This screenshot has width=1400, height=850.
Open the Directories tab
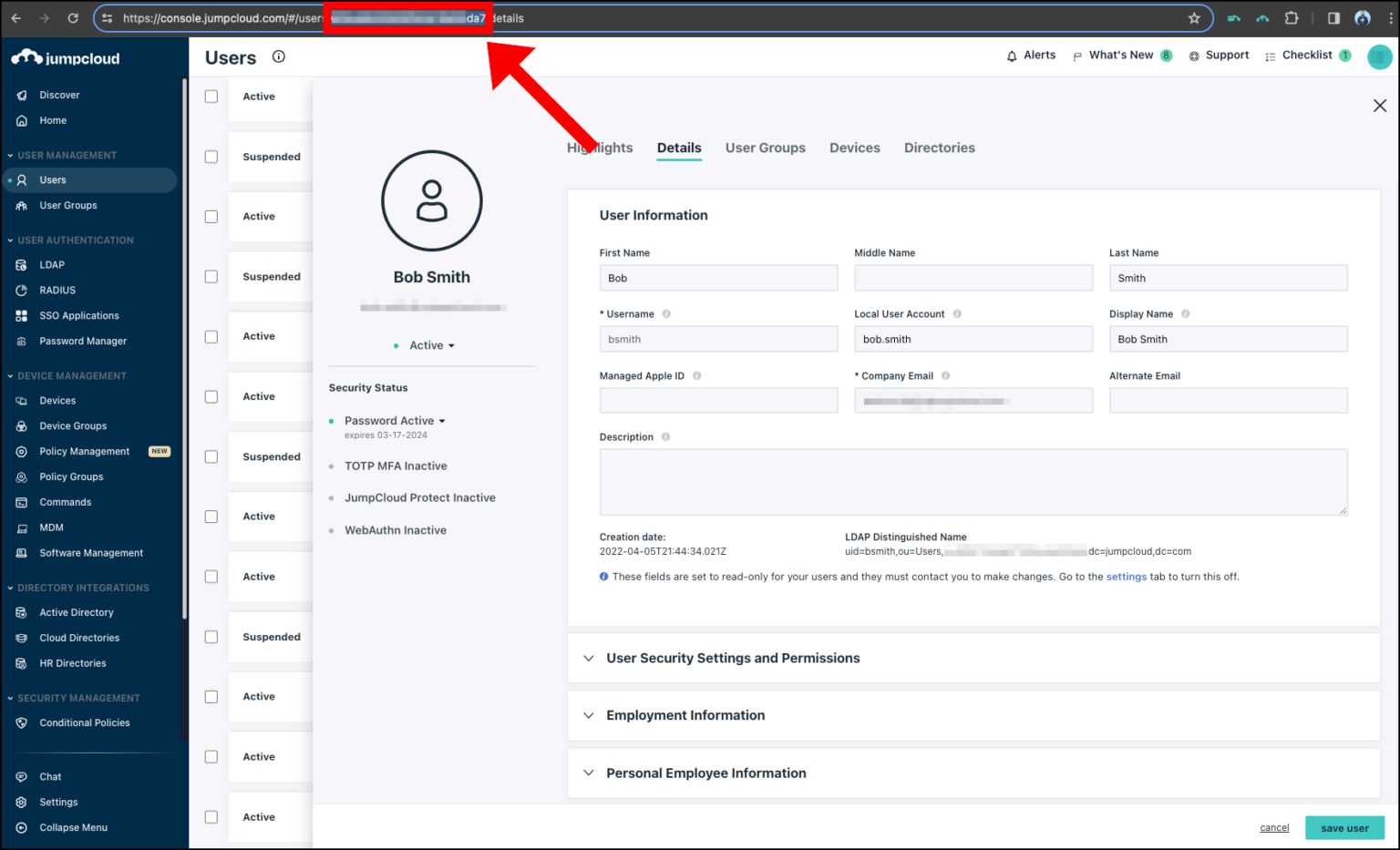(939, 148)
